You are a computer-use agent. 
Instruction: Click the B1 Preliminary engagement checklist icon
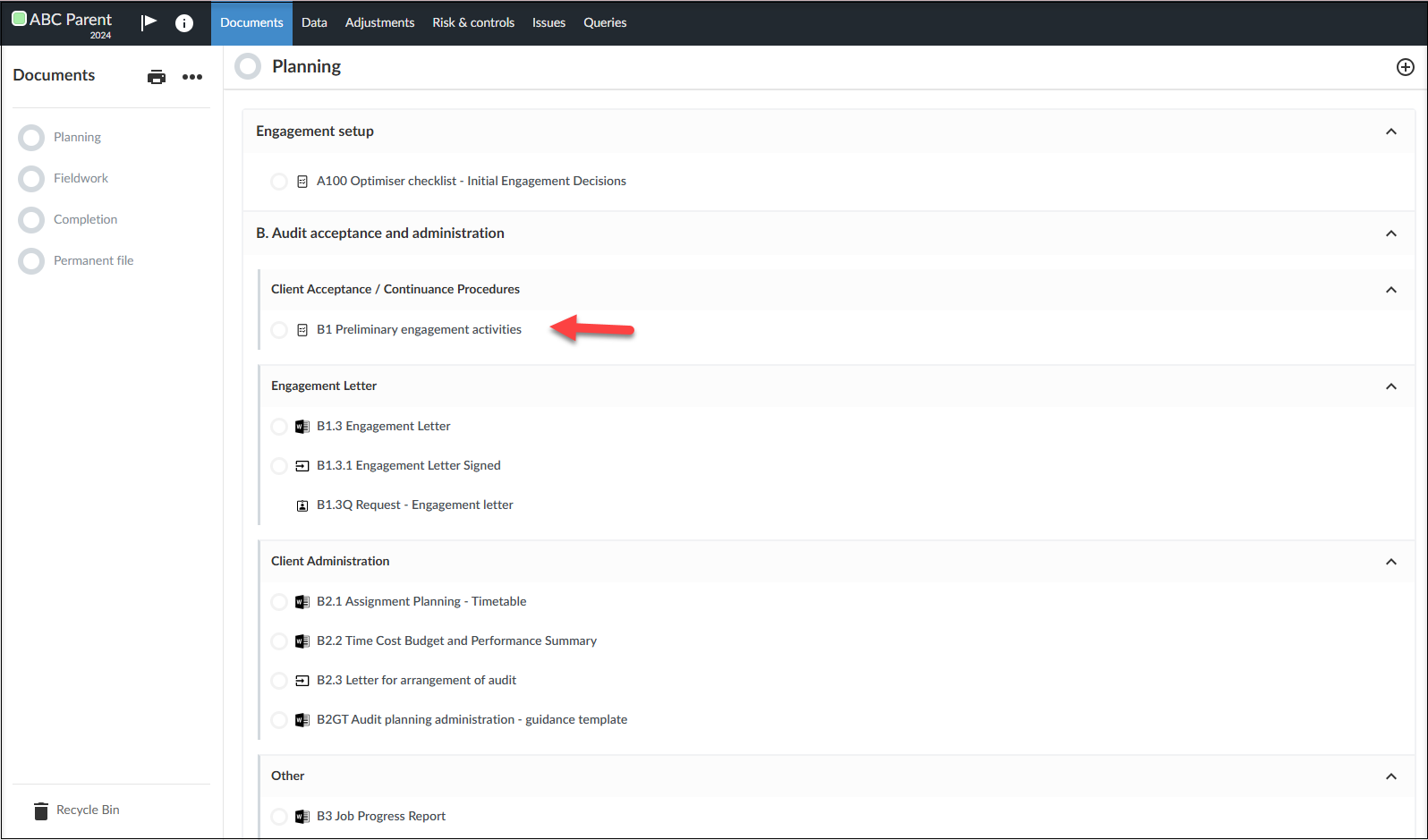click(302, 330)
